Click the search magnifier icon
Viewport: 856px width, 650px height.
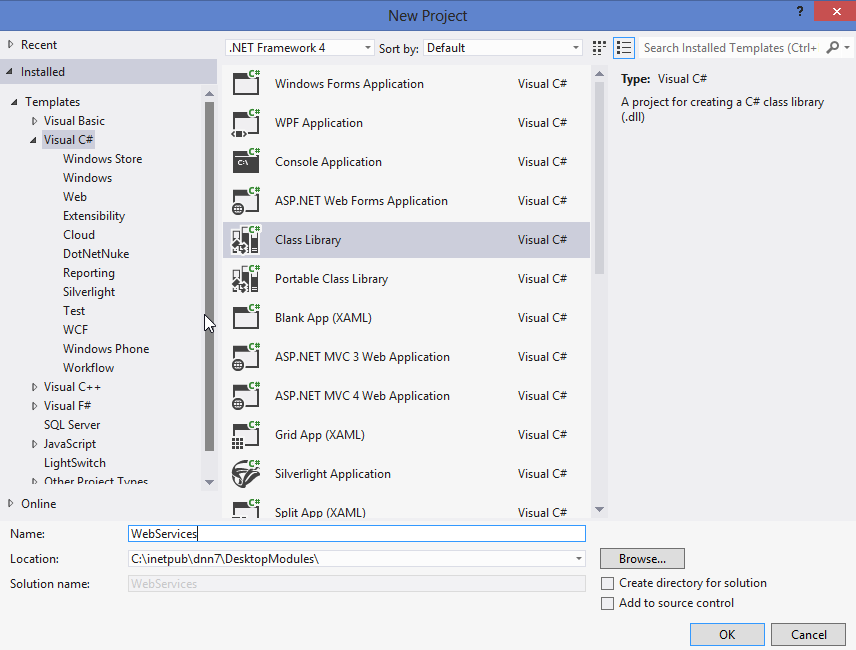click(833, 47)
